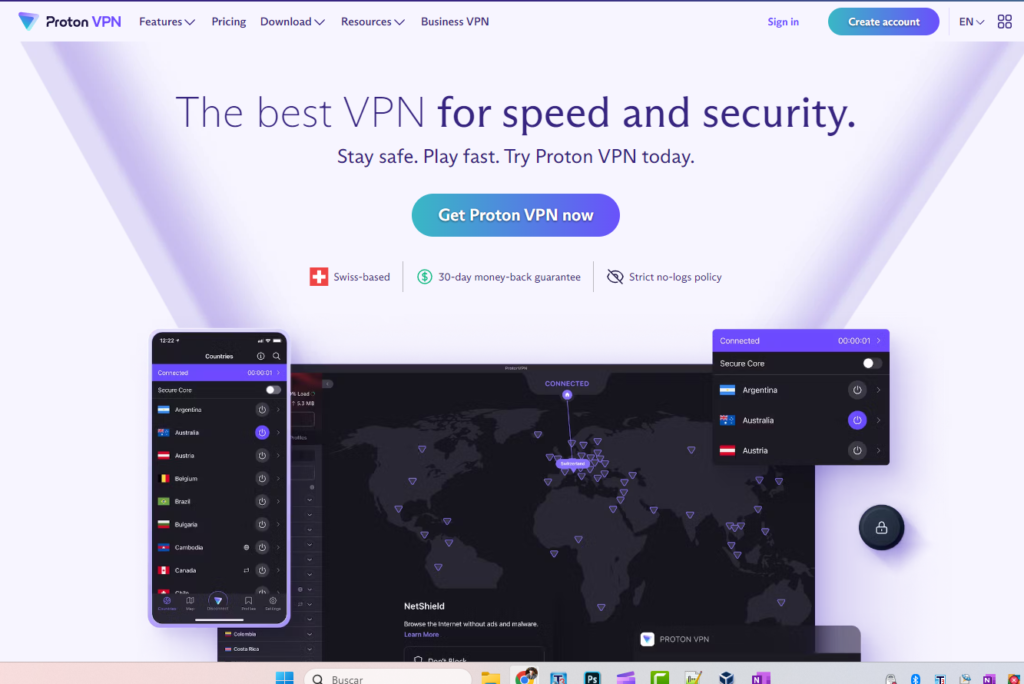Expand the Download dropdown menu
Screen dimensions: 1024x684
[x=292, y=22]
